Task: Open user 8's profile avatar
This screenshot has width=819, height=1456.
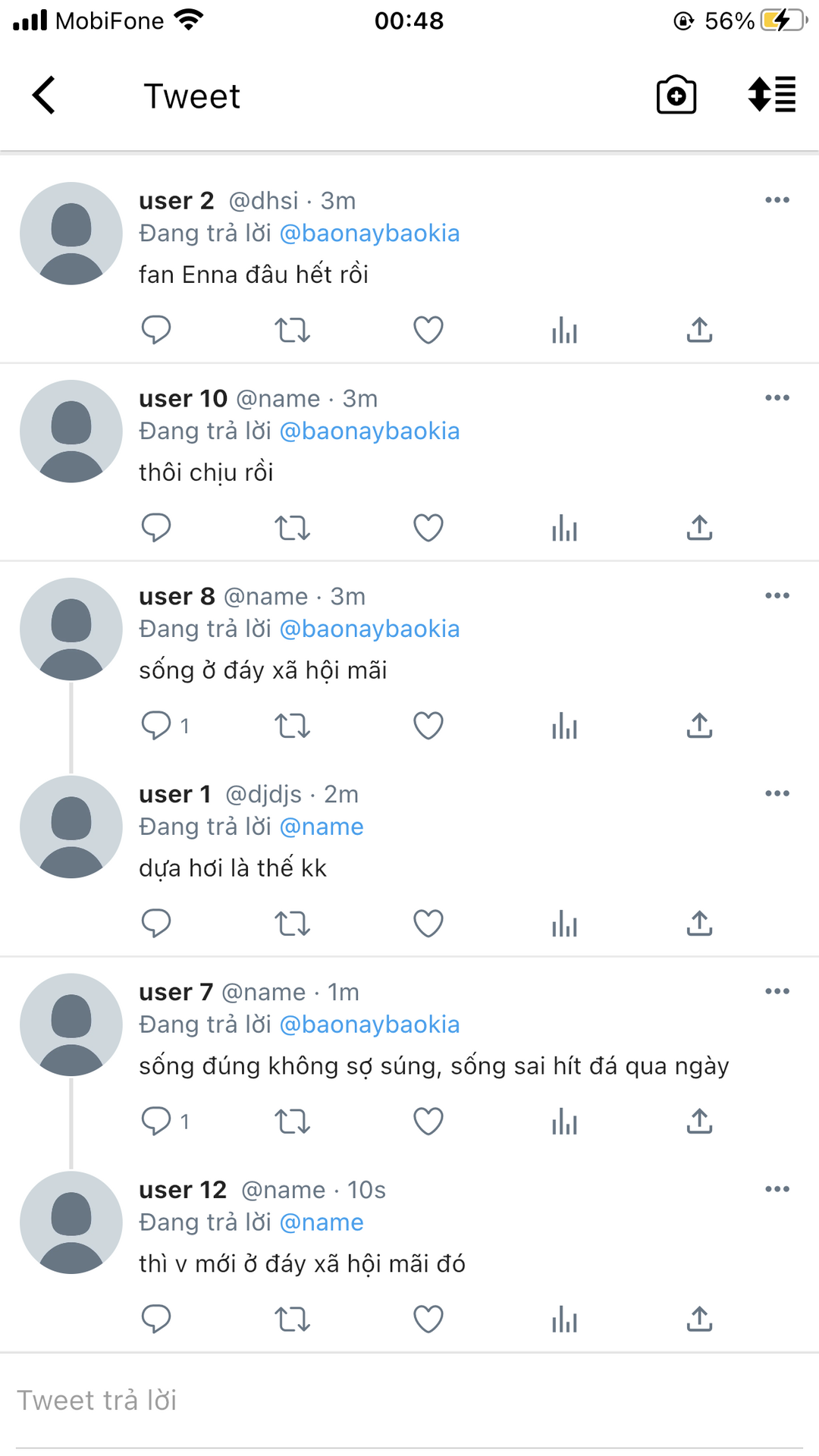Action: pos(71,629)
